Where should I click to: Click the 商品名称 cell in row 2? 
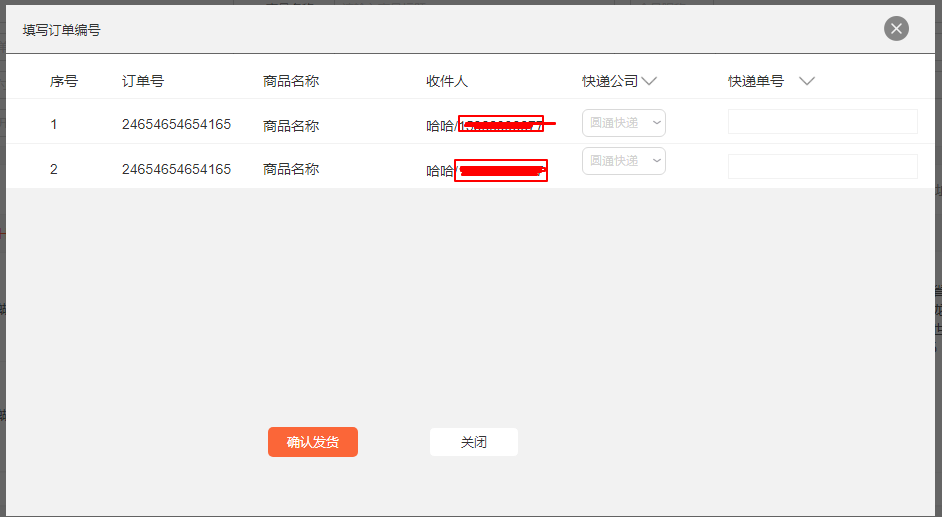coord(291,170)
